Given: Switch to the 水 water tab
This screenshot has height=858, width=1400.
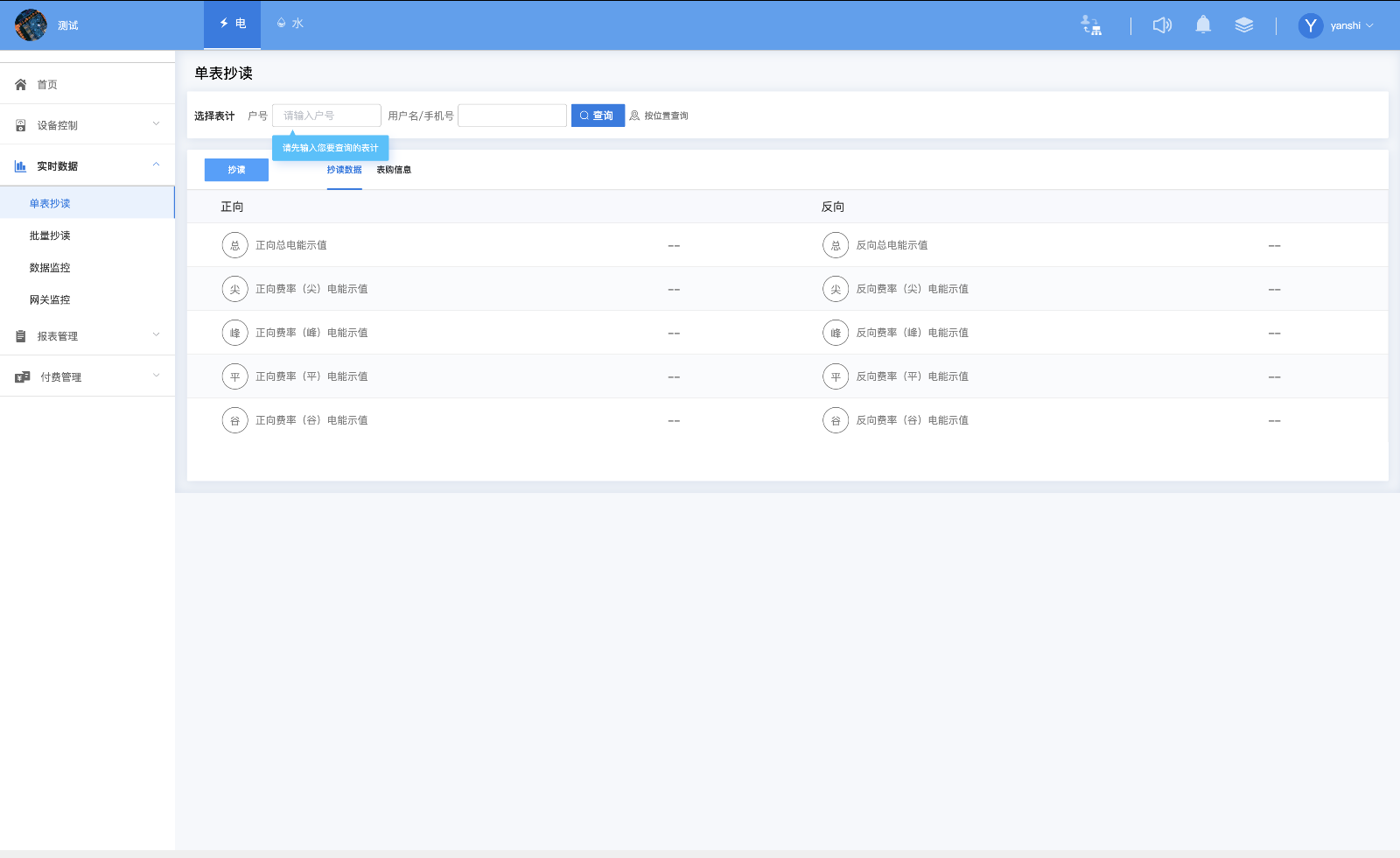Looking at the screenshot, I should tap(290, 24).
